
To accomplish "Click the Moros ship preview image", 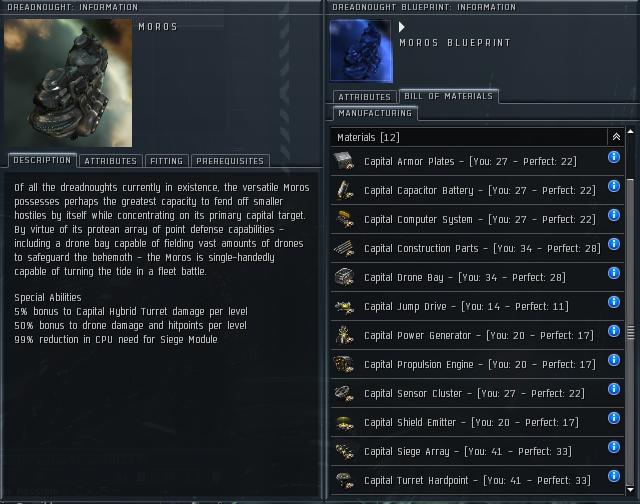I will point(68,83).
